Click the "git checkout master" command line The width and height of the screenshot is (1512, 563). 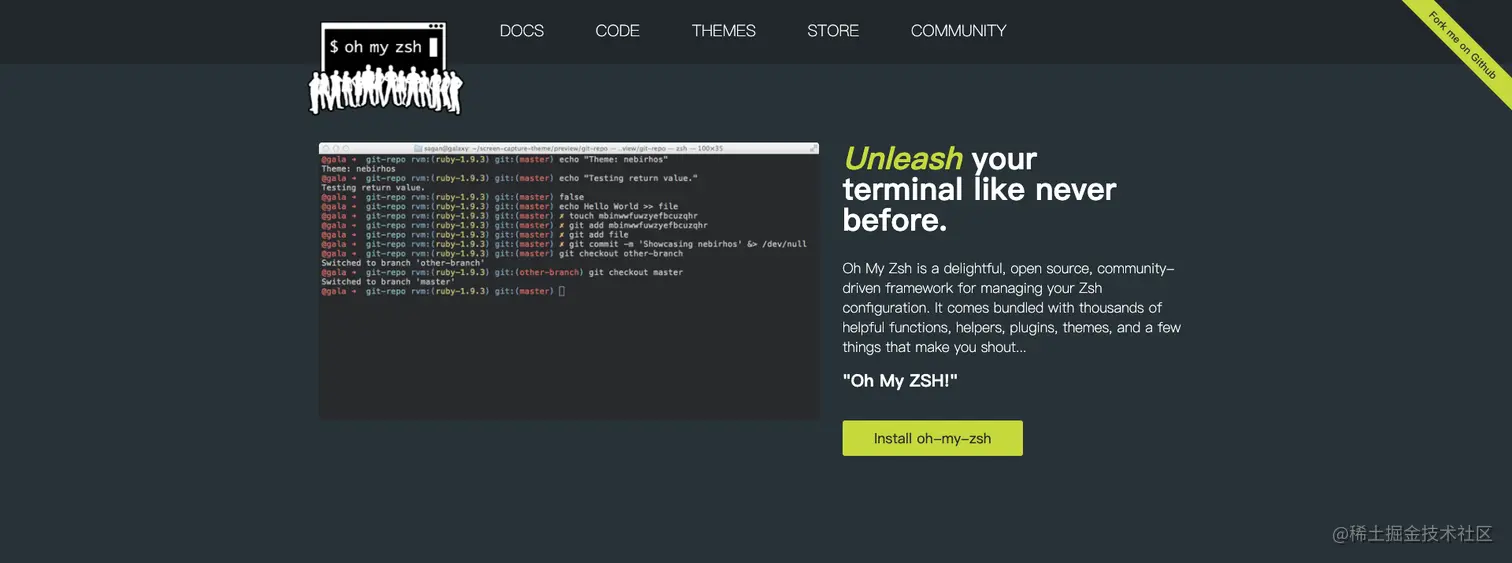502,272
